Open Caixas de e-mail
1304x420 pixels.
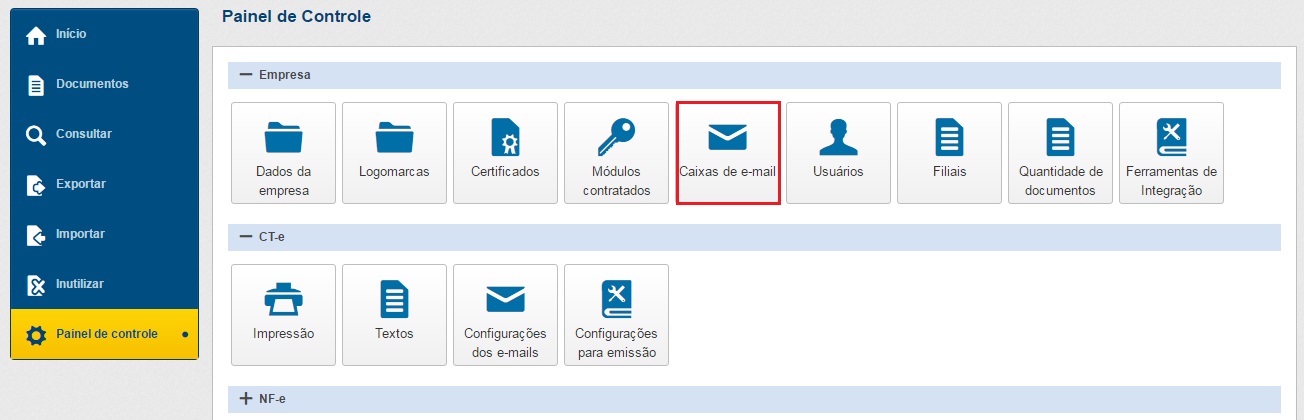727,153
